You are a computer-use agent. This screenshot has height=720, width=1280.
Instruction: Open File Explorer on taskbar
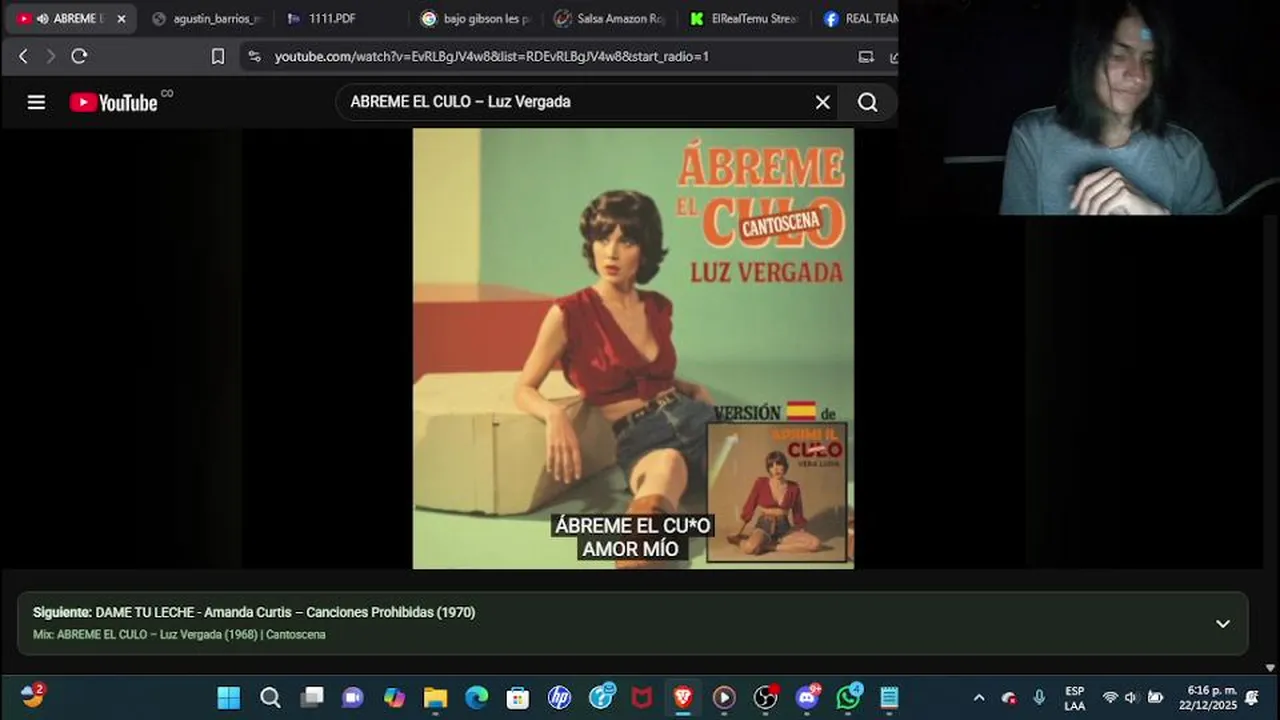coord(435,697)
